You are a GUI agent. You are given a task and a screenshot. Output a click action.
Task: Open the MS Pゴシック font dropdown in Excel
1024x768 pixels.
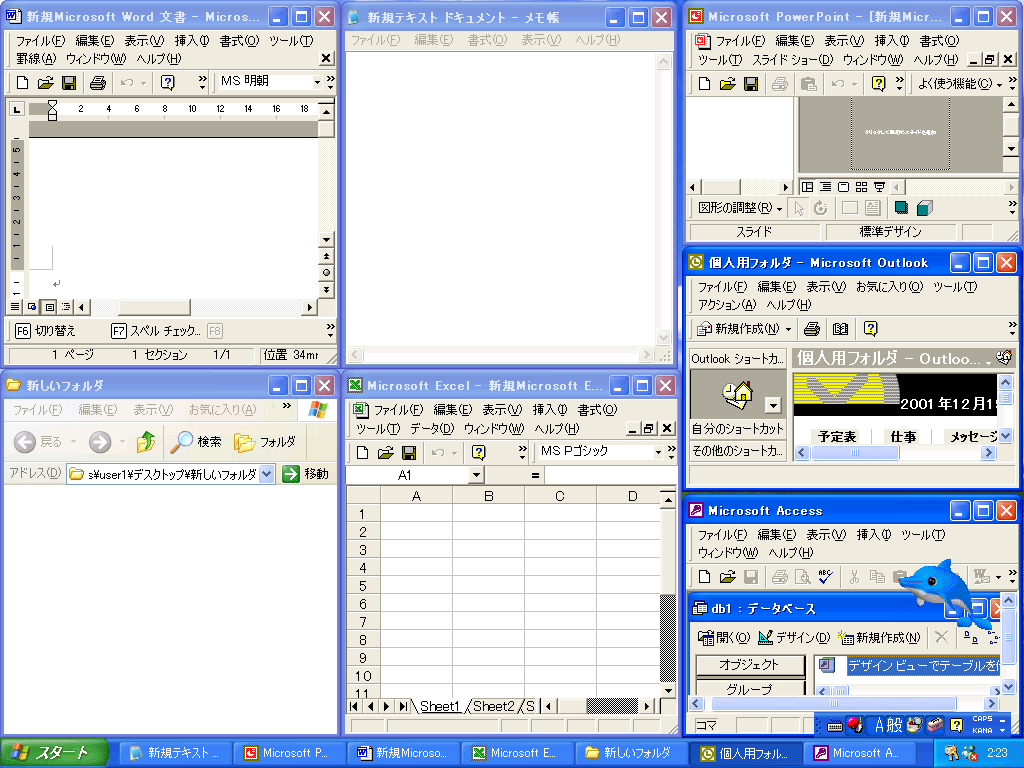click(658, 452)
